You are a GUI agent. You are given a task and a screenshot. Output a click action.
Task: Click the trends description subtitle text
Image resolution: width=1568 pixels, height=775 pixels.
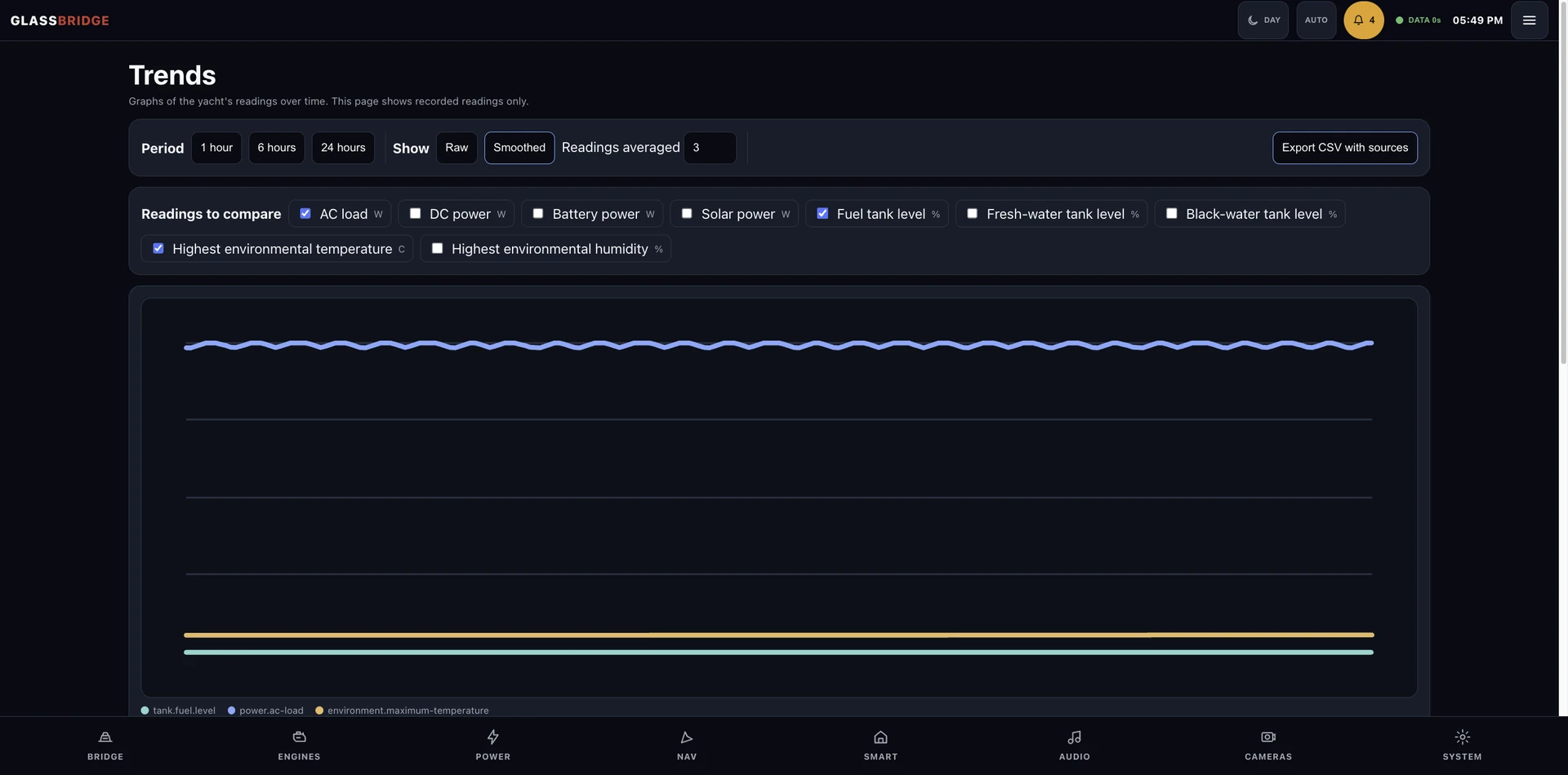point(328,101)
